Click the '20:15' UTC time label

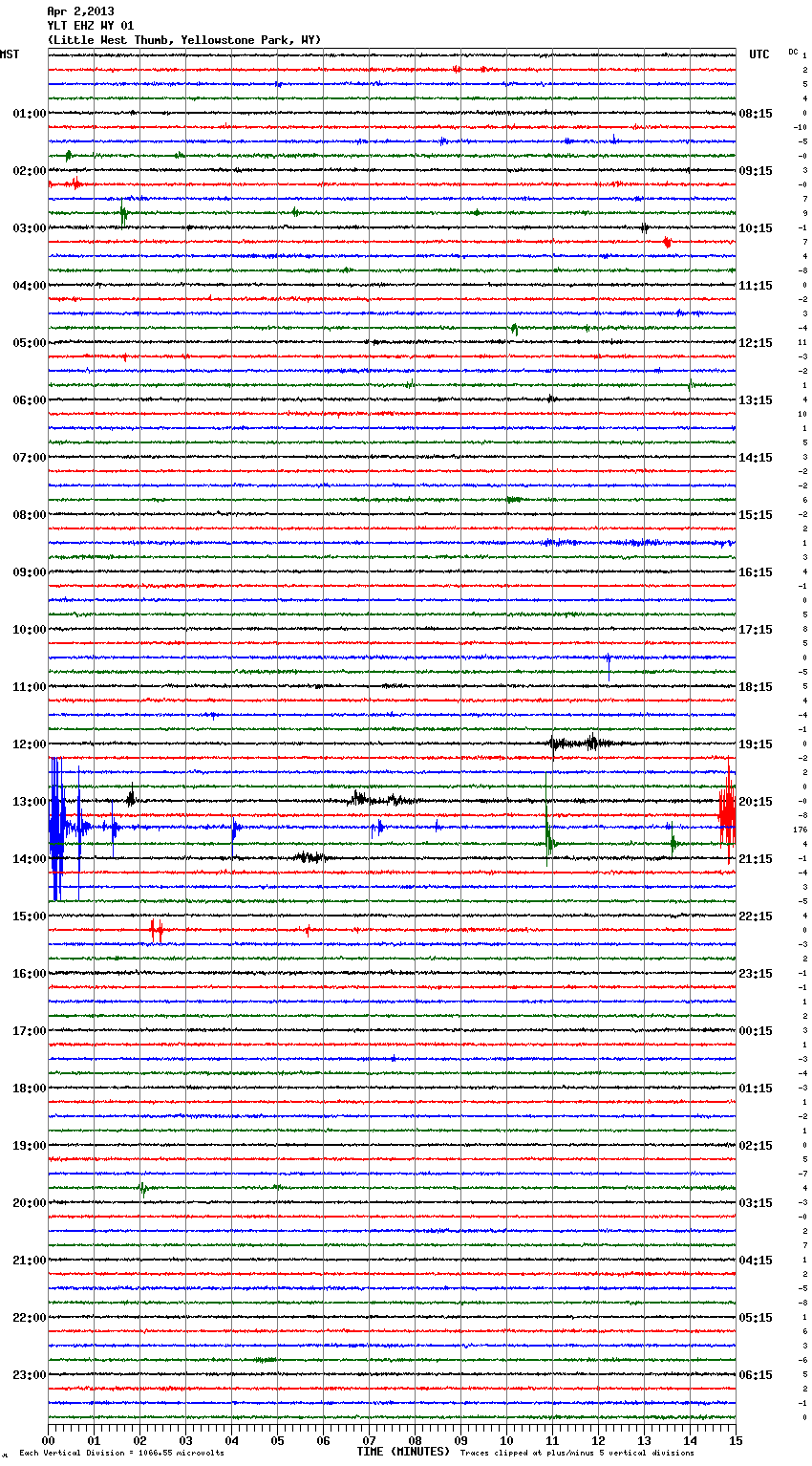(x=756, y=802)
